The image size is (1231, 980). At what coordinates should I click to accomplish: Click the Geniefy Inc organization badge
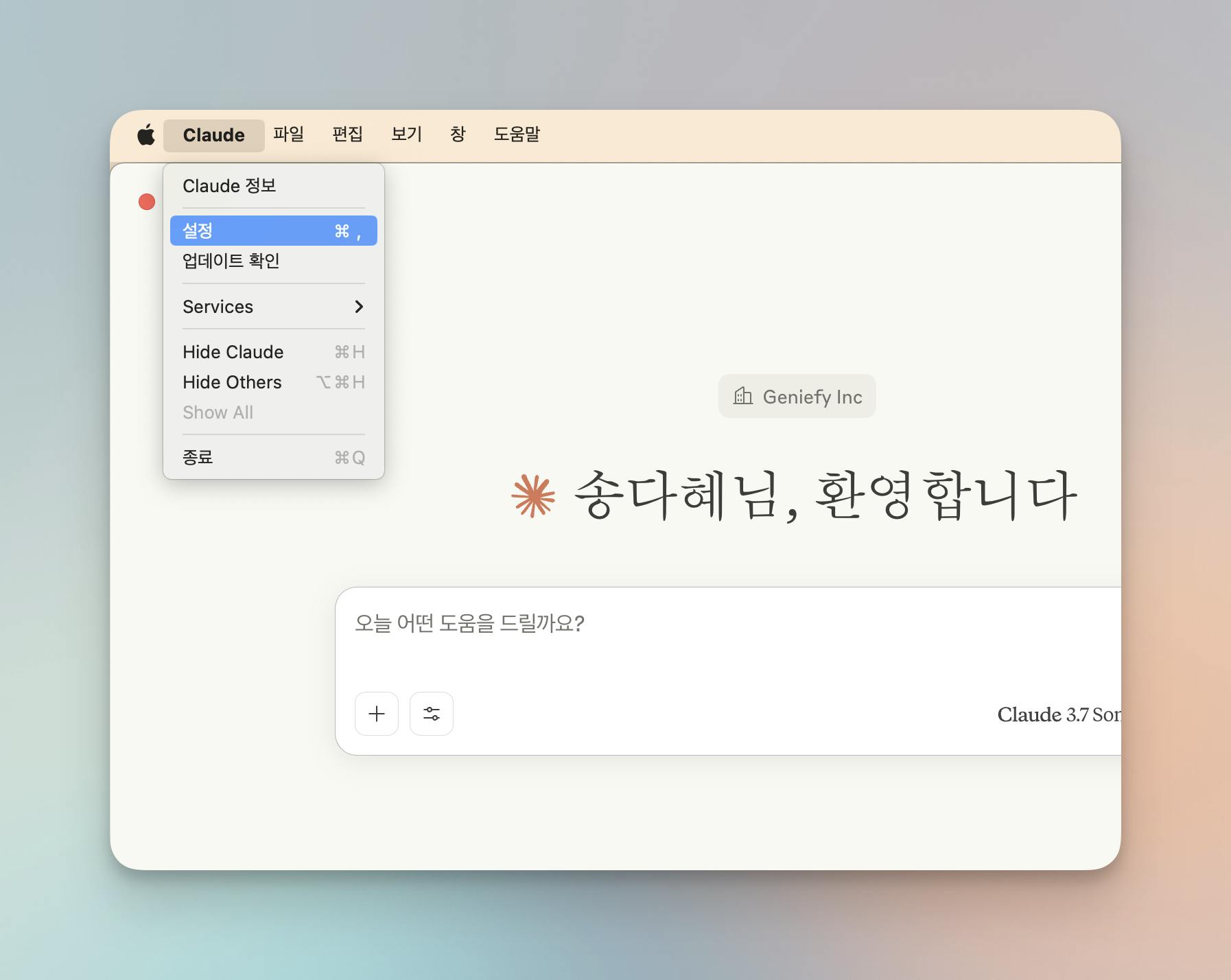pyautogui.click(x=797, y=396)
